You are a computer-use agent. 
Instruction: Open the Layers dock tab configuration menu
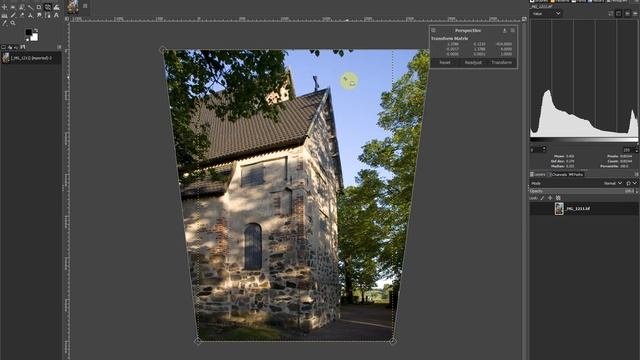pos(636,174)
